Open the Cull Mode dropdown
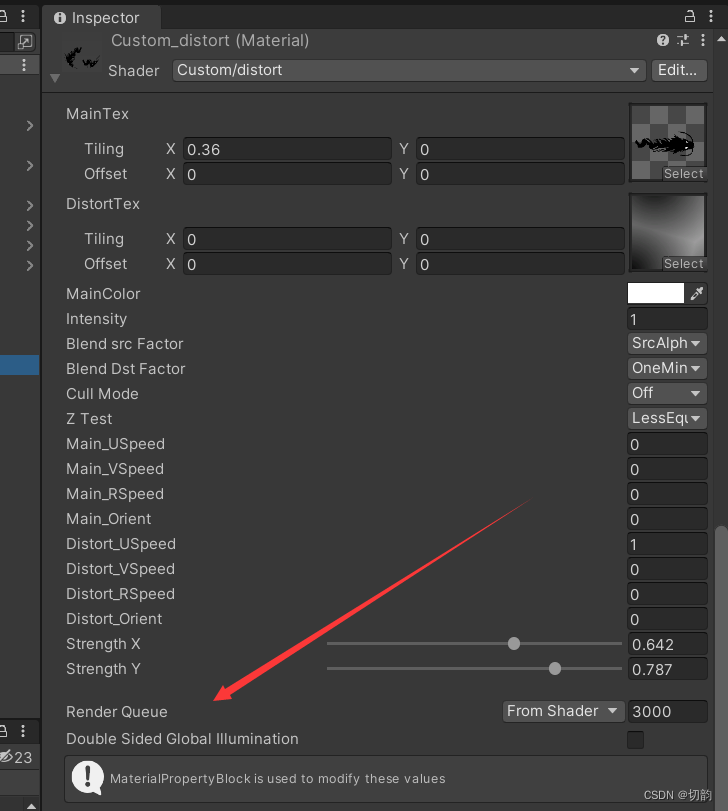The height and width of the screenshot is (811, 728). click(x=667, y=393)
